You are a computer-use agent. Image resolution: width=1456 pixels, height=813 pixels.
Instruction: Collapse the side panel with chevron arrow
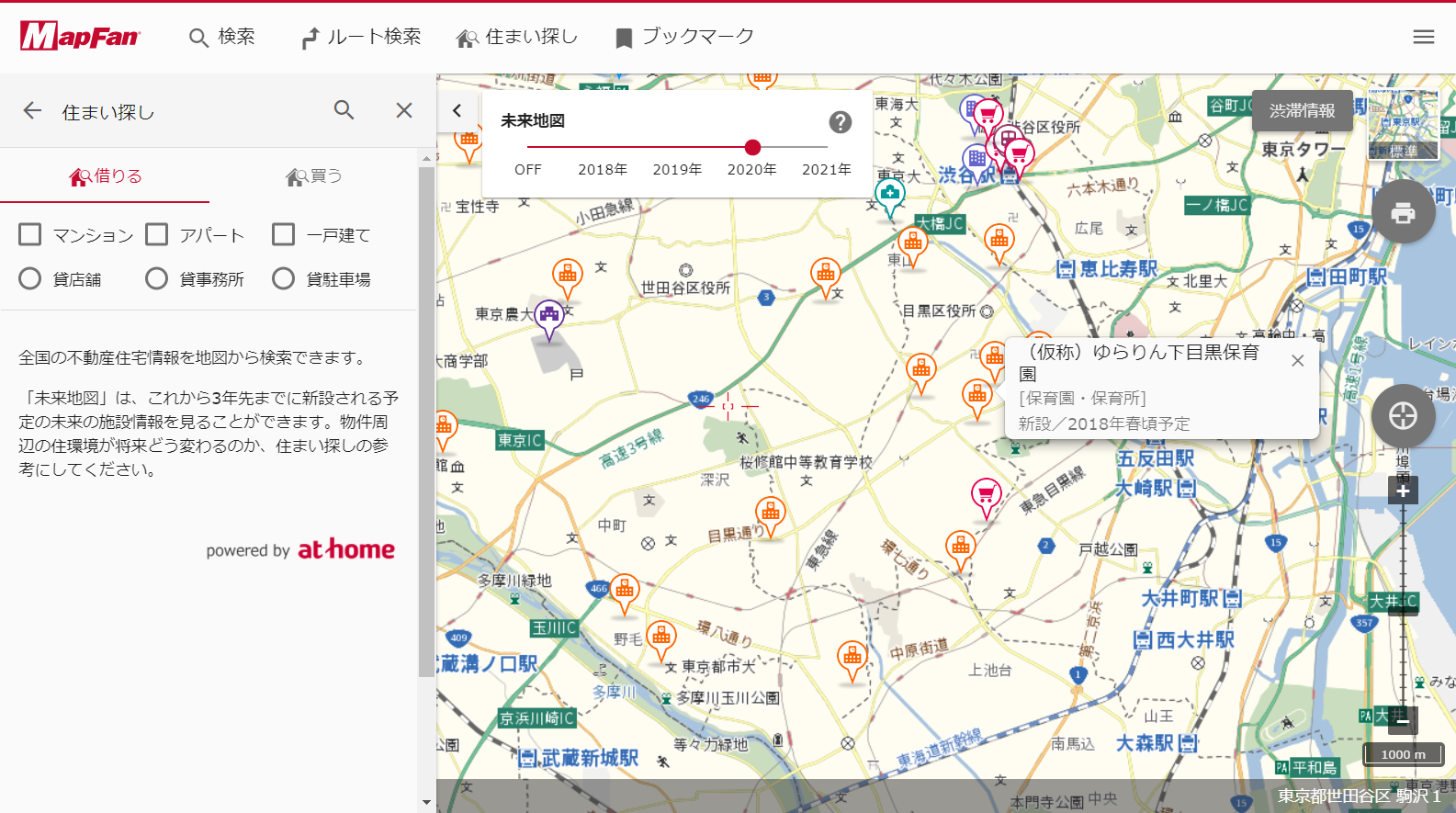click(x=457, y=110)
